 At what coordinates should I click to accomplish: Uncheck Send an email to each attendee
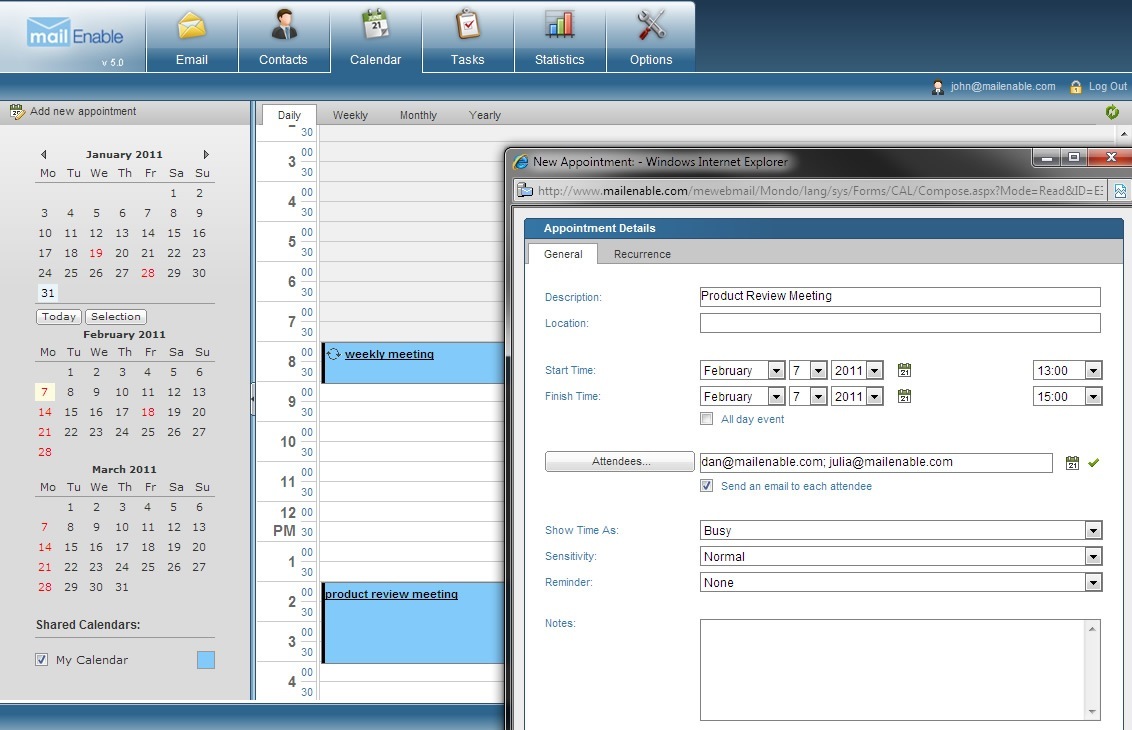[x=707, y=486]
